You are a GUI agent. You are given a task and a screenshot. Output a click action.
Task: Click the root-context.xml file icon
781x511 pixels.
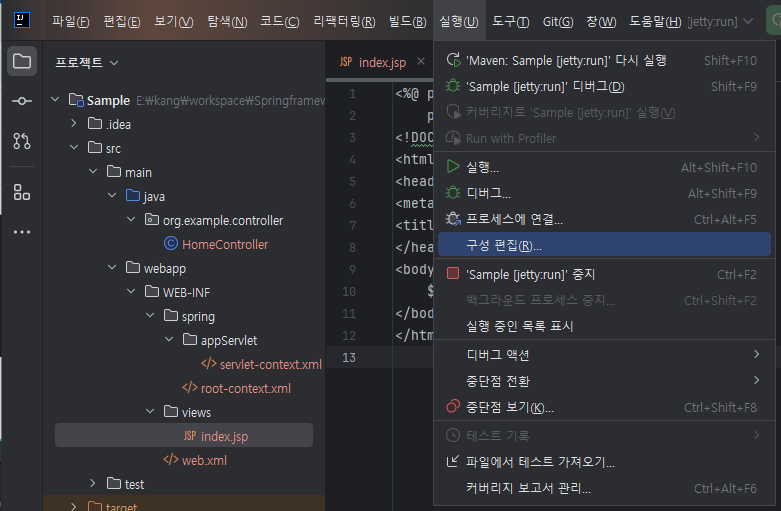190,388
